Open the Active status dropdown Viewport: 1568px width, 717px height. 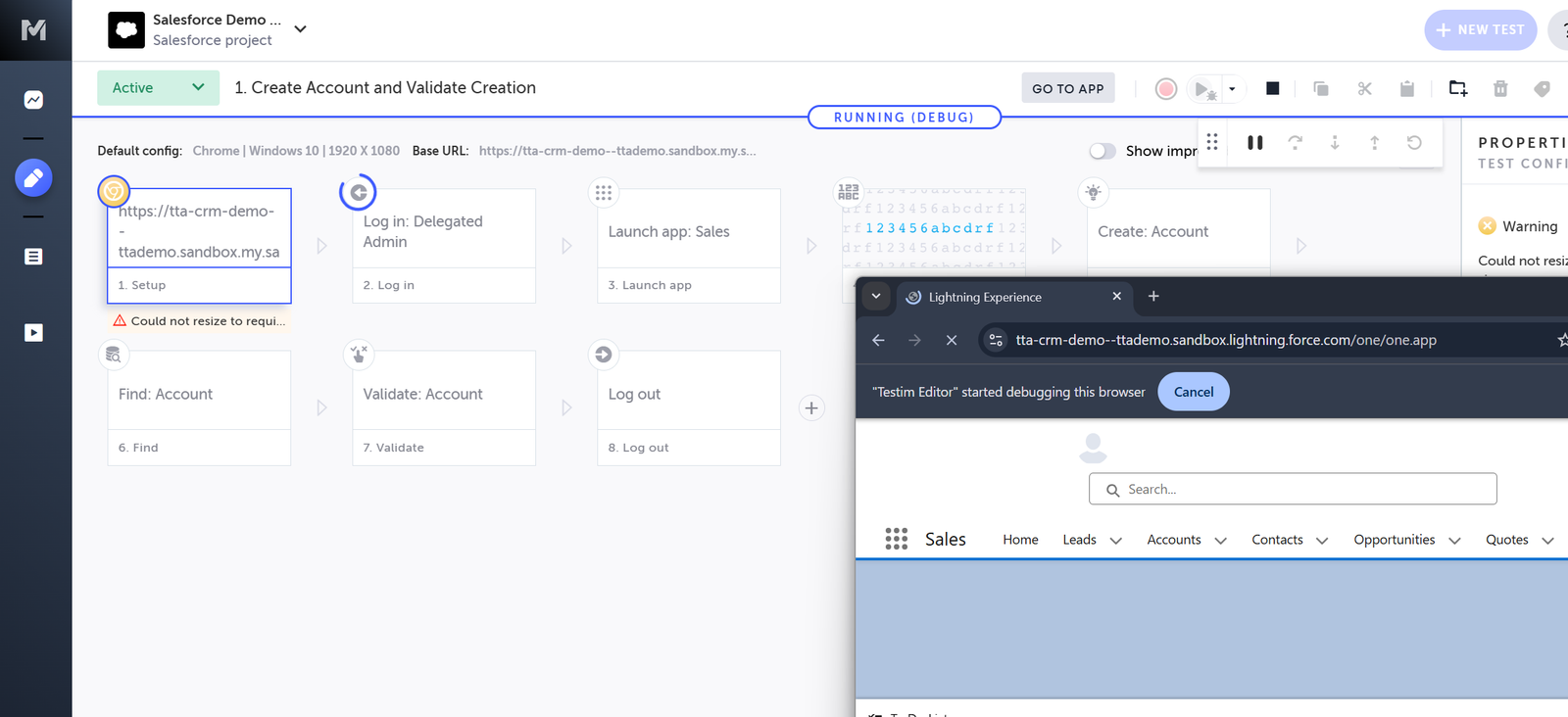pyautogui.click(x=158, y=87)
